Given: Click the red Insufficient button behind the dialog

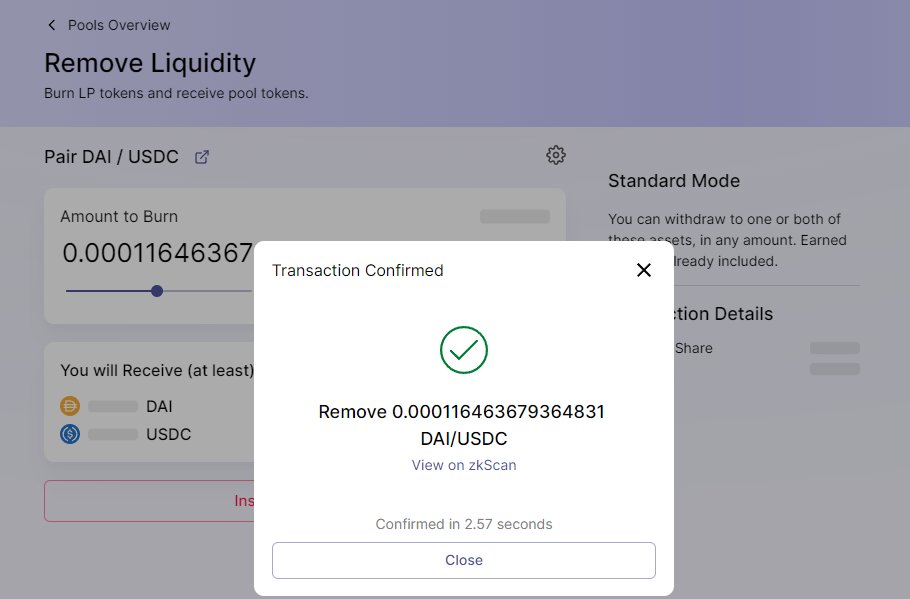Looking at the screenshot, I should click(x=149, y=501).
